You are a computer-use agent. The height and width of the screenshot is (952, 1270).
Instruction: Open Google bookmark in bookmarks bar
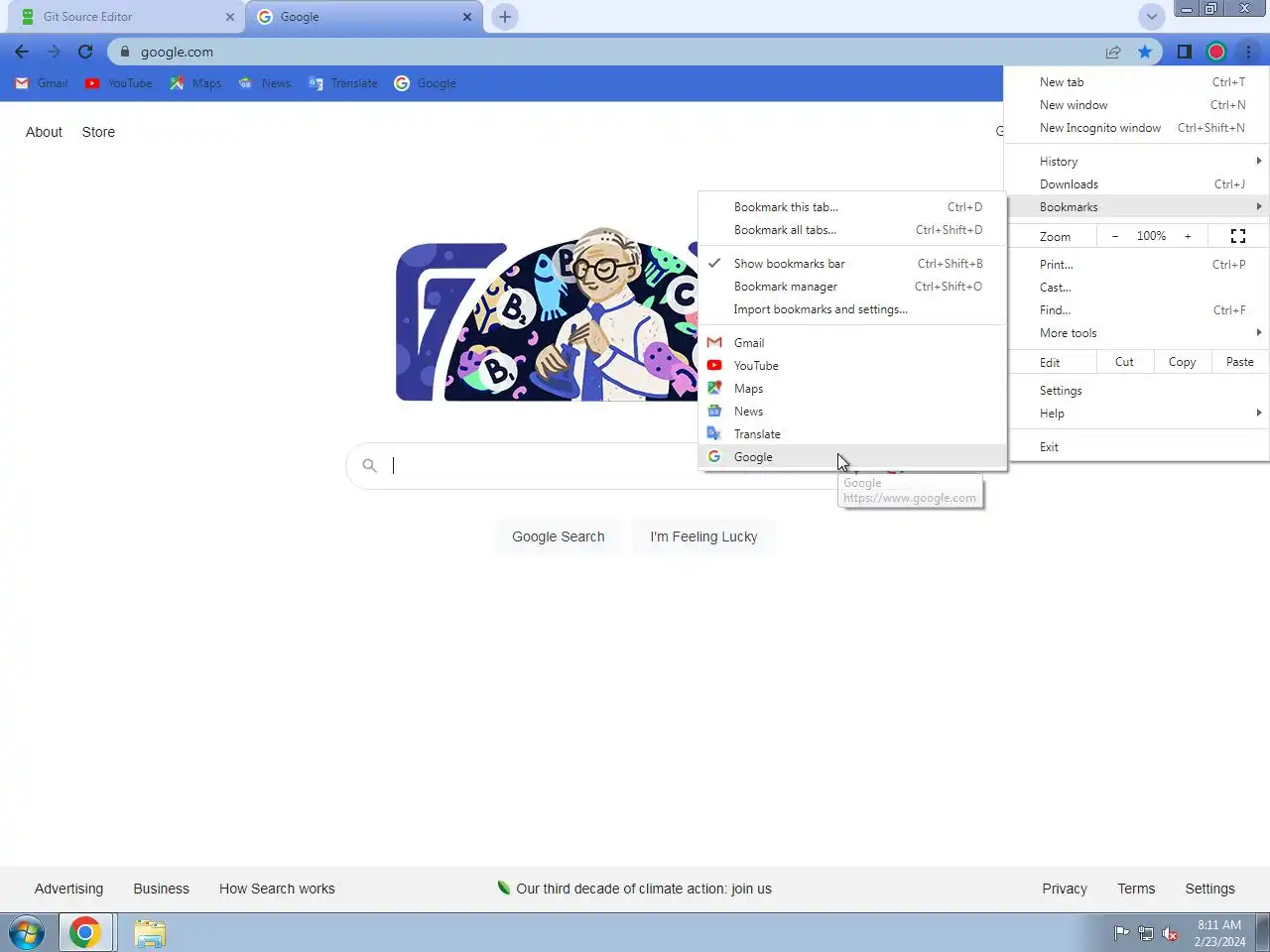(x=426, y=83)
